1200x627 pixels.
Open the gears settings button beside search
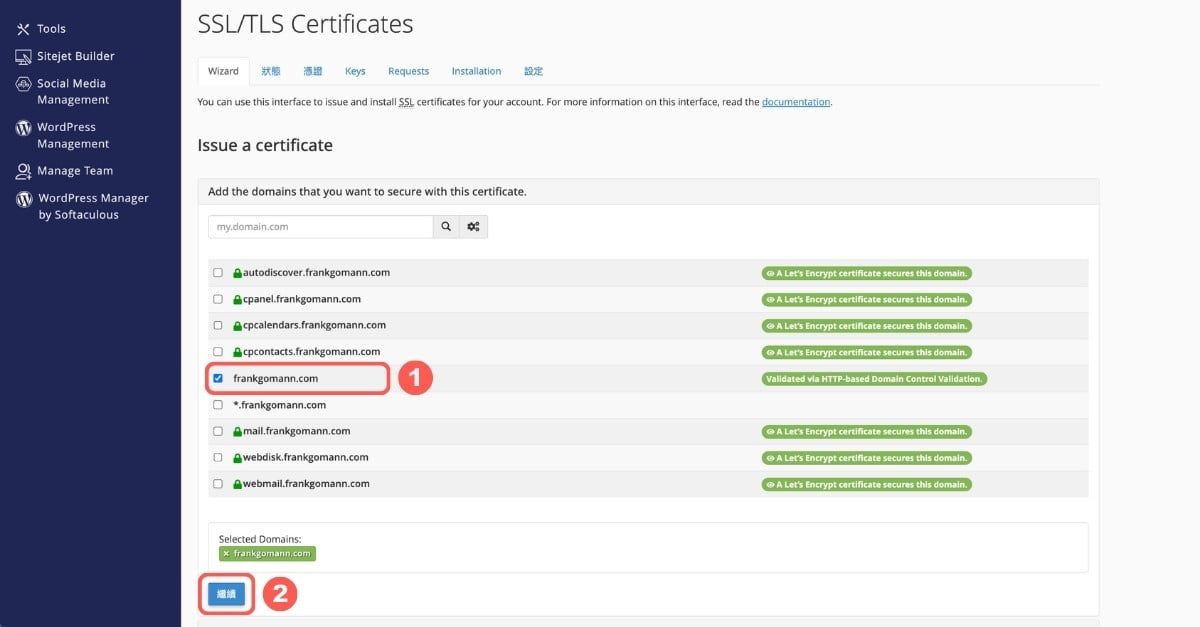click(x=474, y=227)
